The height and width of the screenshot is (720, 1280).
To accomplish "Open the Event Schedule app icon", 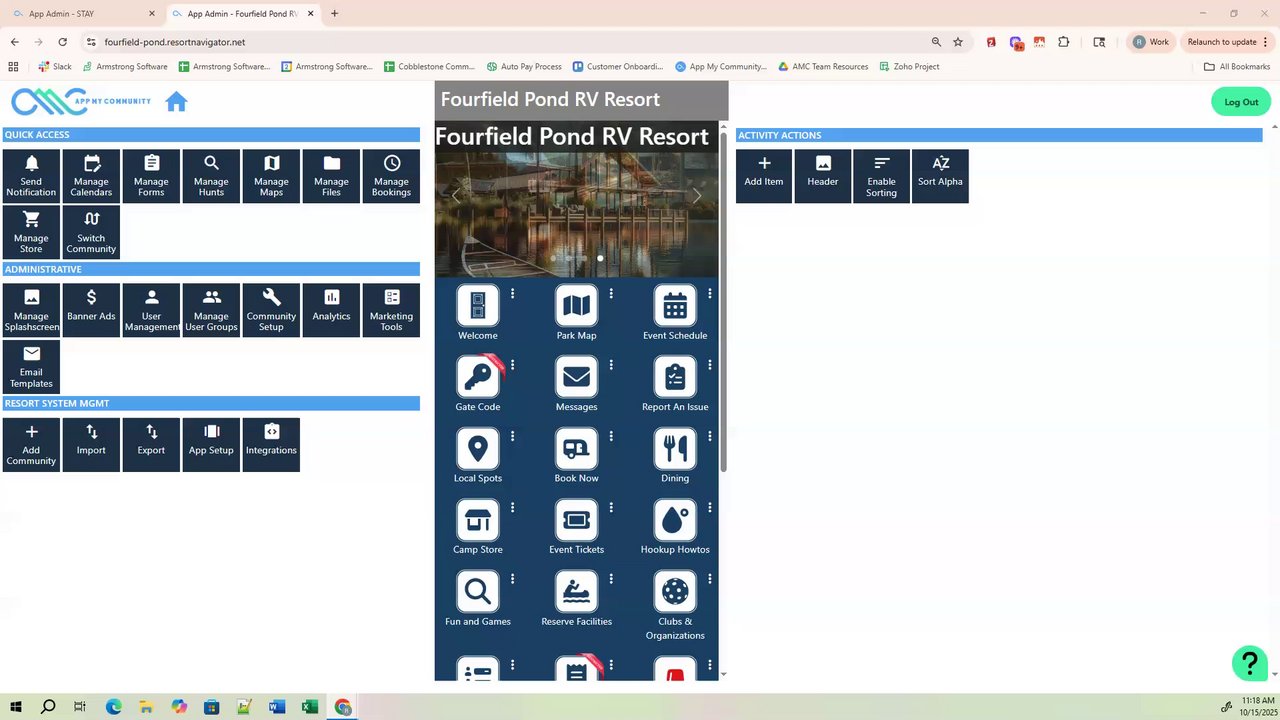I will pyautogui.click(x=675, y=306).
